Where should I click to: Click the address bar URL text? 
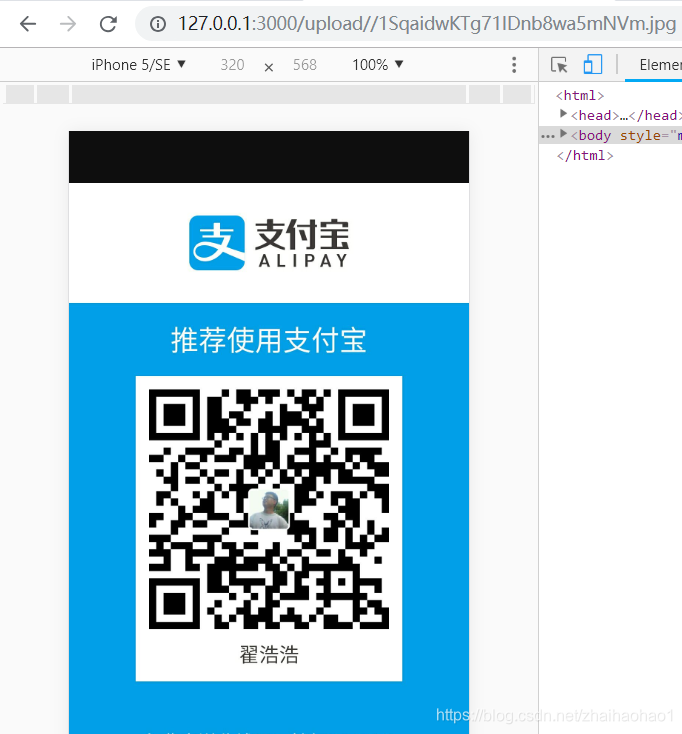pos(427,23)
